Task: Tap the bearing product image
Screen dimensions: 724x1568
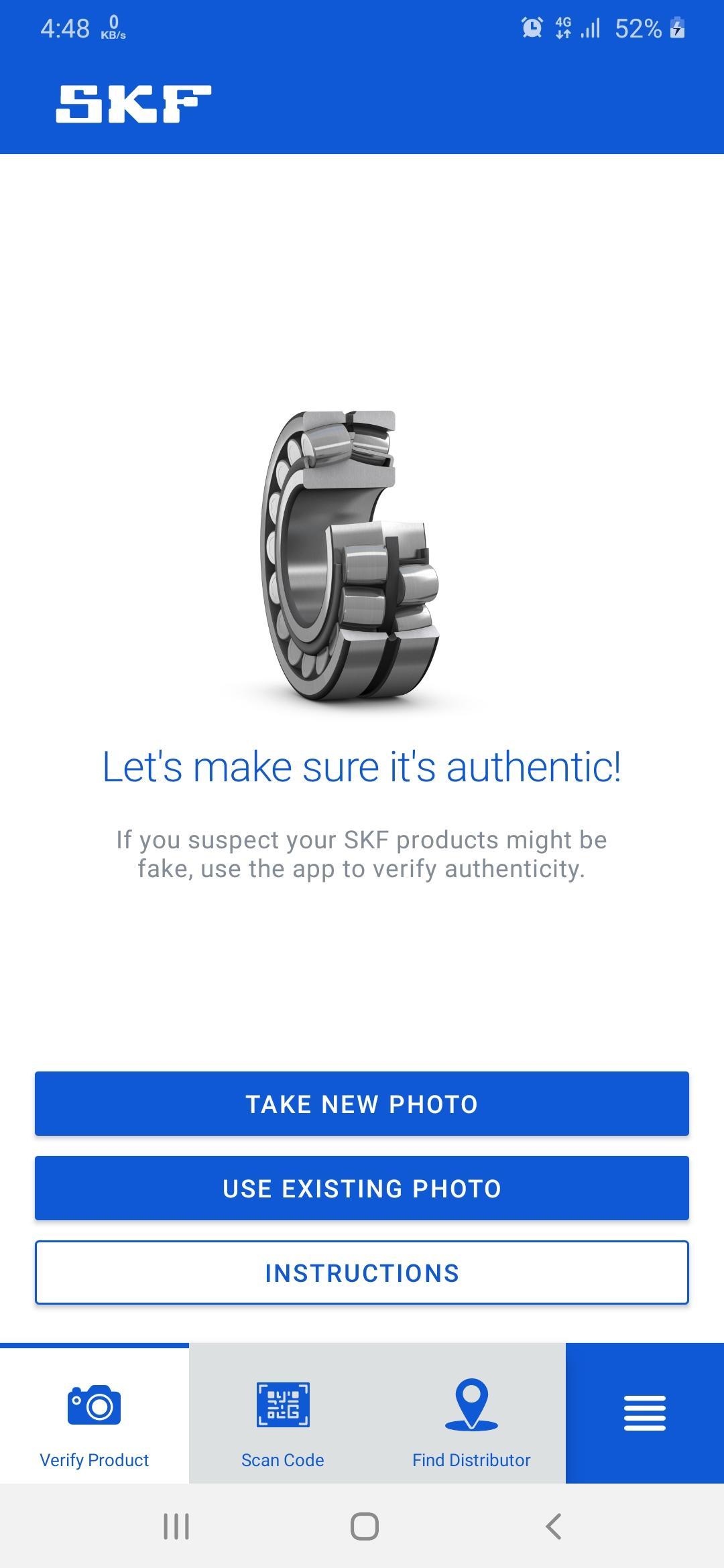Action: tap(350, 556)
